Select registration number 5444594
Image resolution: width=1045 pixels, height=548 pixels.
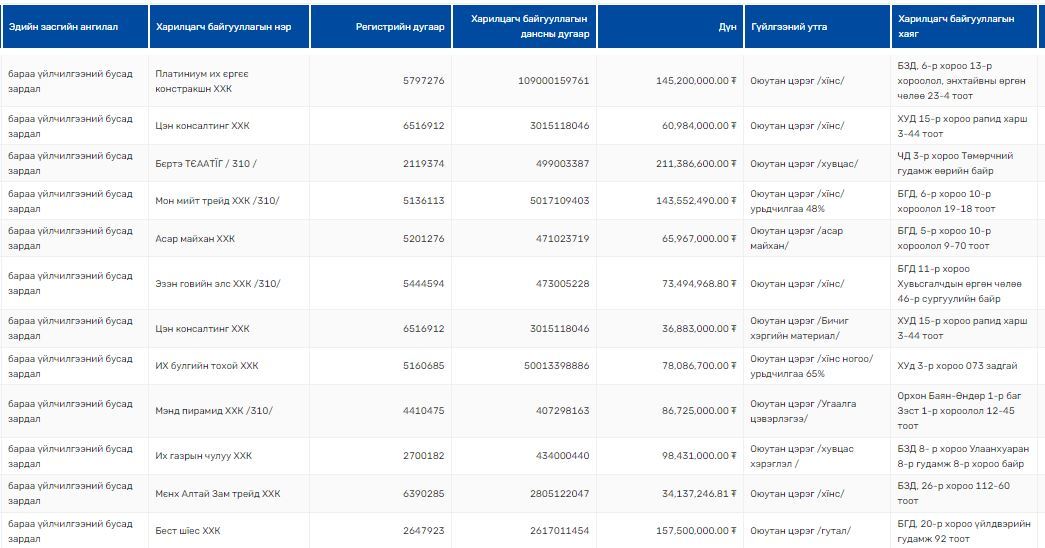coord(423,284)
